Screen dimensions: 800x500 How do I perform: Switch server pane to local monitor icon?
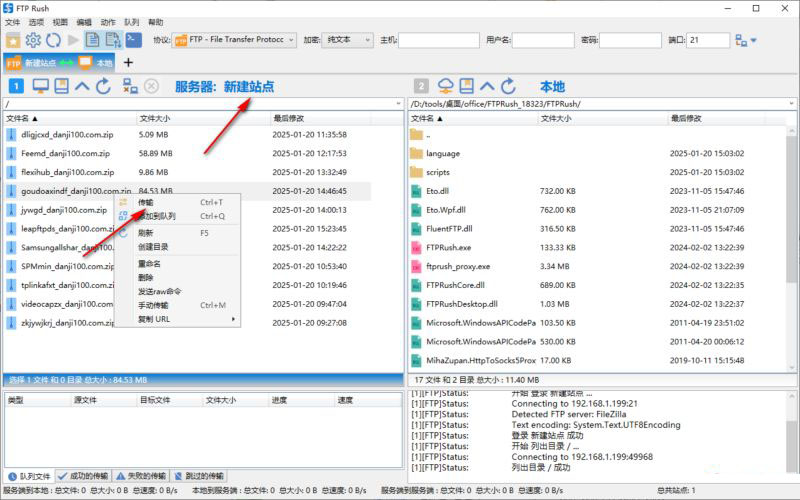40,86
